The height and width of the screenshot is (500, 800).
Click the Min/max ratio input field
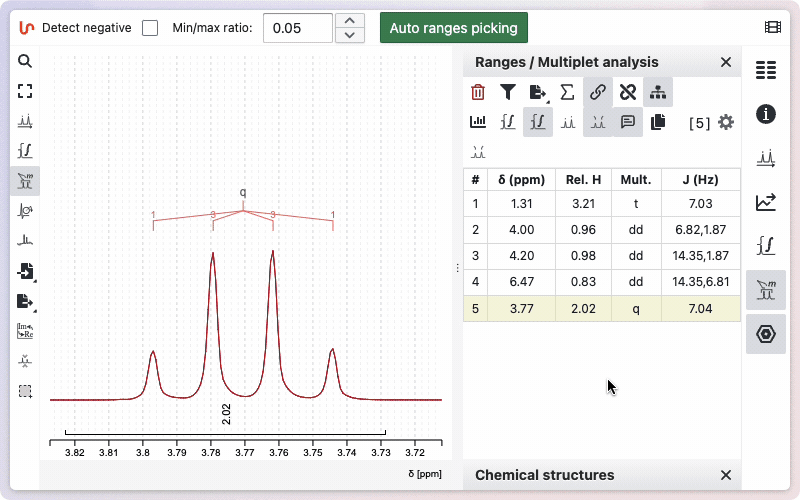pos(297,28)
